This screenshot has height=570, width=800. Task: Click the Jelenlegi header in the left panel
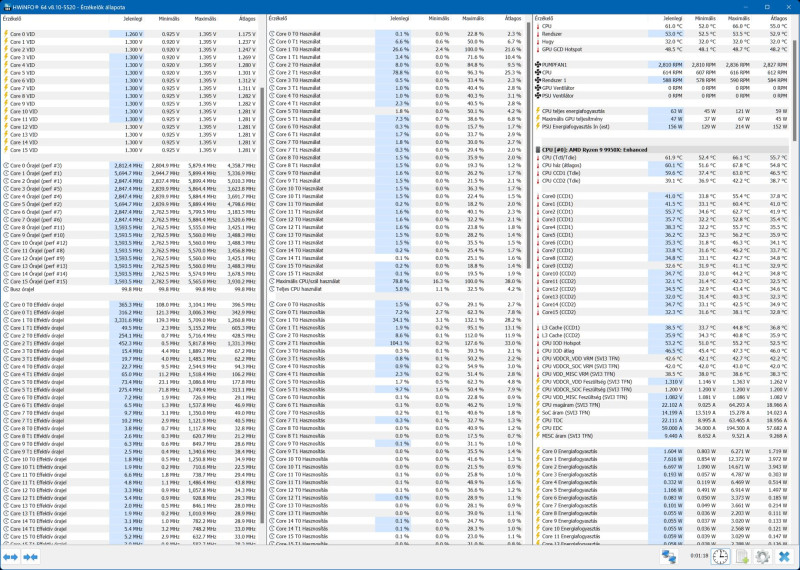pyautogui.click(x=133, y=18)
